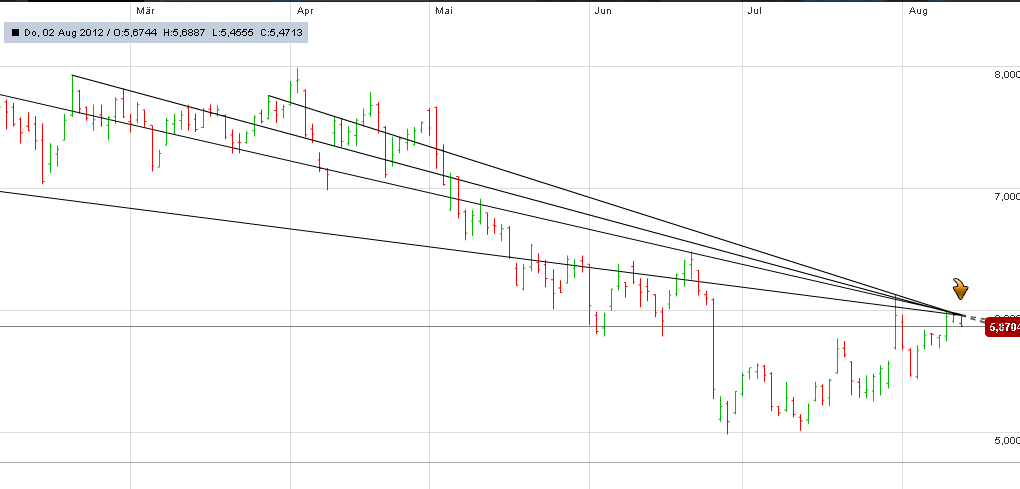The height and width of the screenshot is (489, 1020).
Task: Select the Mai label on time axis
Action: coord(446,10)
